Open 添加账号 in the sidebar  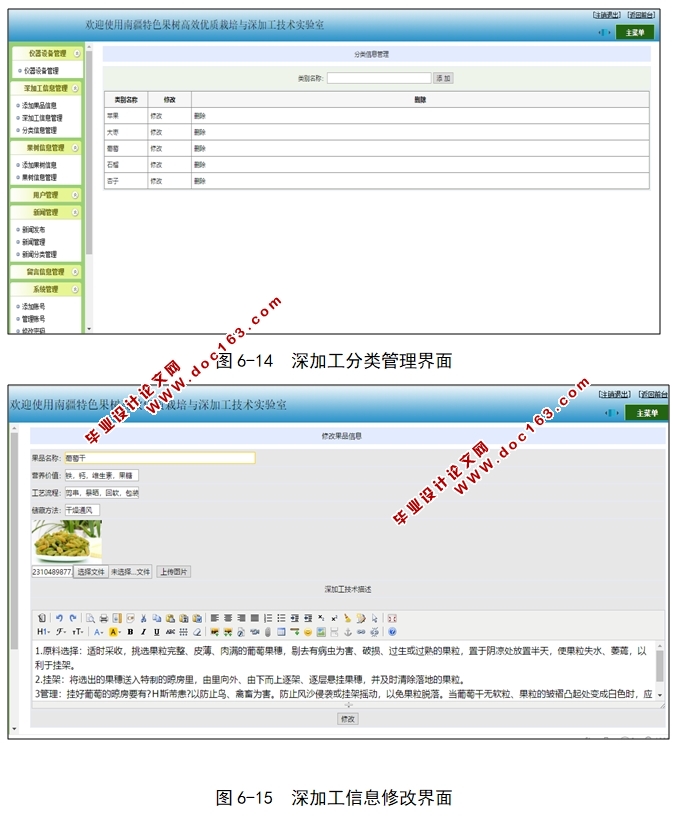(33, 306)
